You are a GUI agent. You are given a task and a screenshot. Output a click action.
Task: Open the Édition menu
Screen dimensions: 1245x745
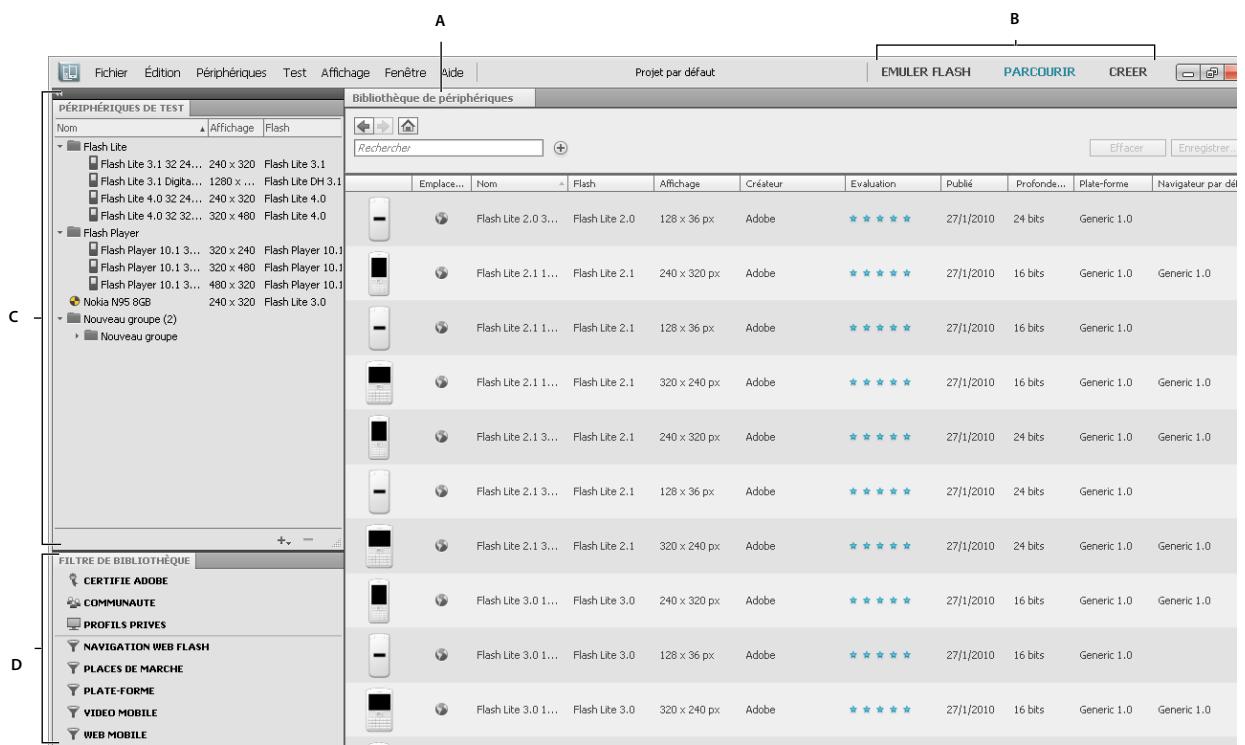coord(165,73)
